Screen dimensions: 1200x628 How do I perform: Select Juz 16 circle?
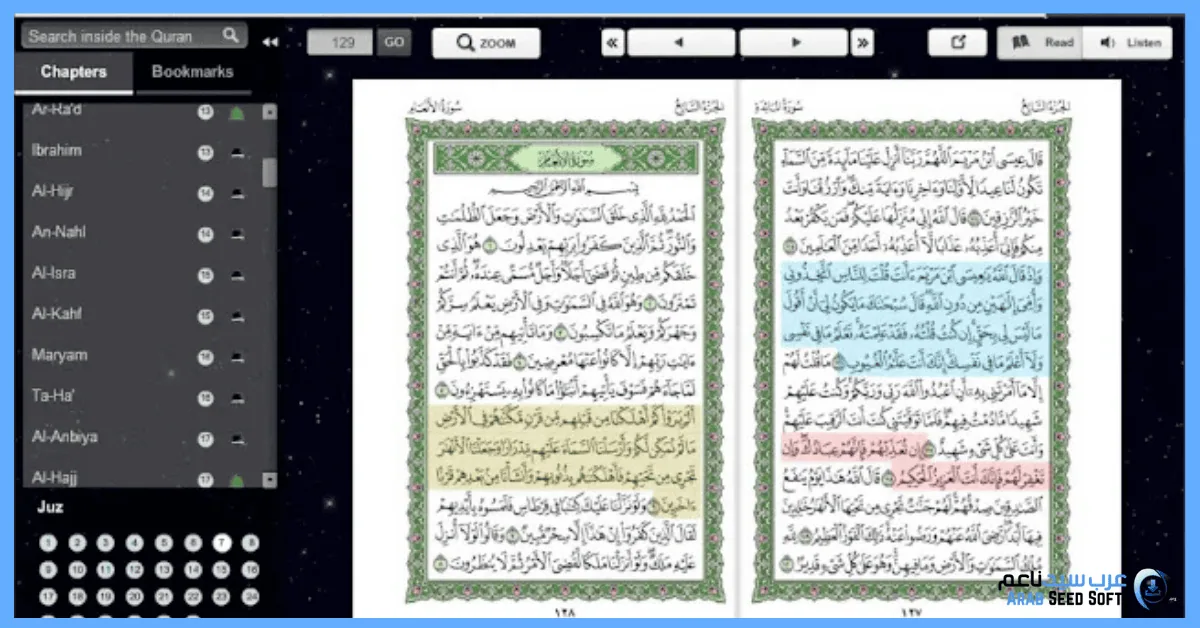pos(251,570)
